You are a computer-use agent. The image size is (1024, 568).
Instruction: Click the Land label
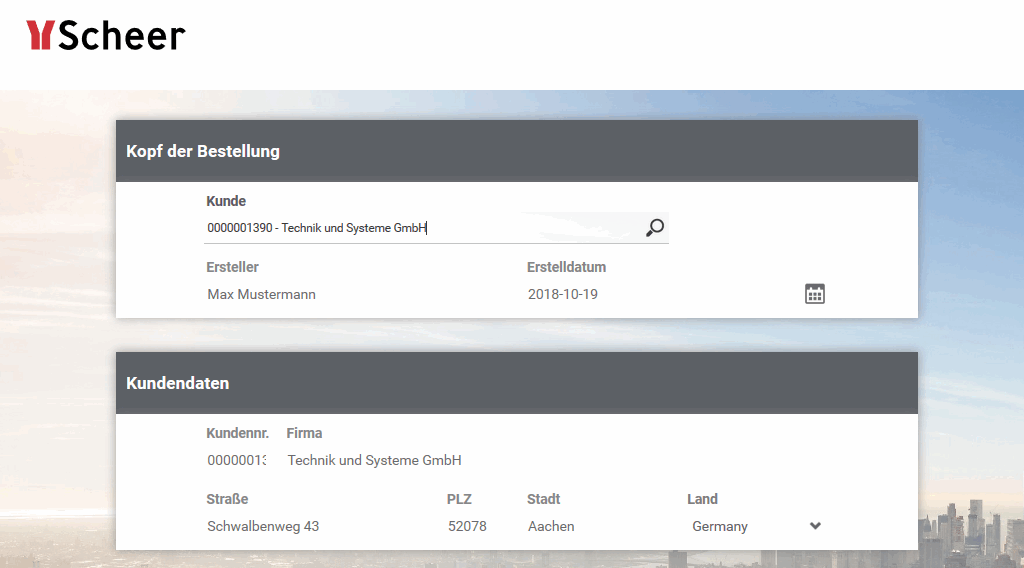pyautogui.click(x=702, y=499)
